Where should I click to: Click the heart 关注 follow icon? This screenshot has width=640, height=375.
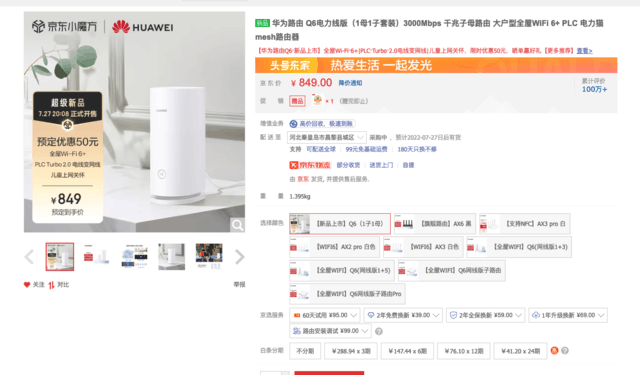click(27, 284)
